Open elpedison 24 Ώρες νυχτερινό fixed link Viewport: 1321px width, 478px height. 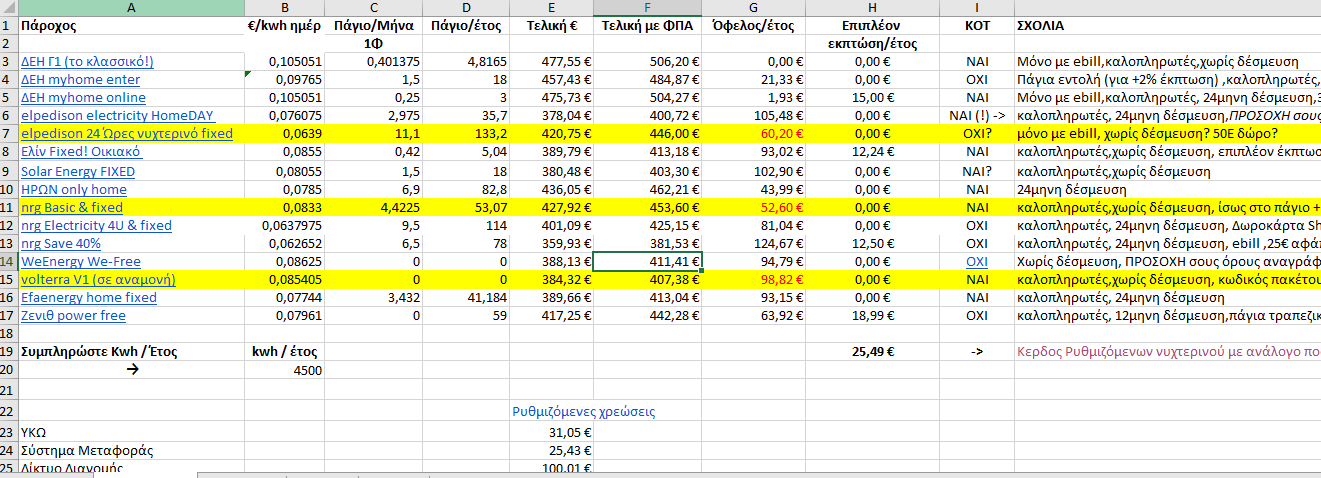pyautogui.click(x=126, y=134)
